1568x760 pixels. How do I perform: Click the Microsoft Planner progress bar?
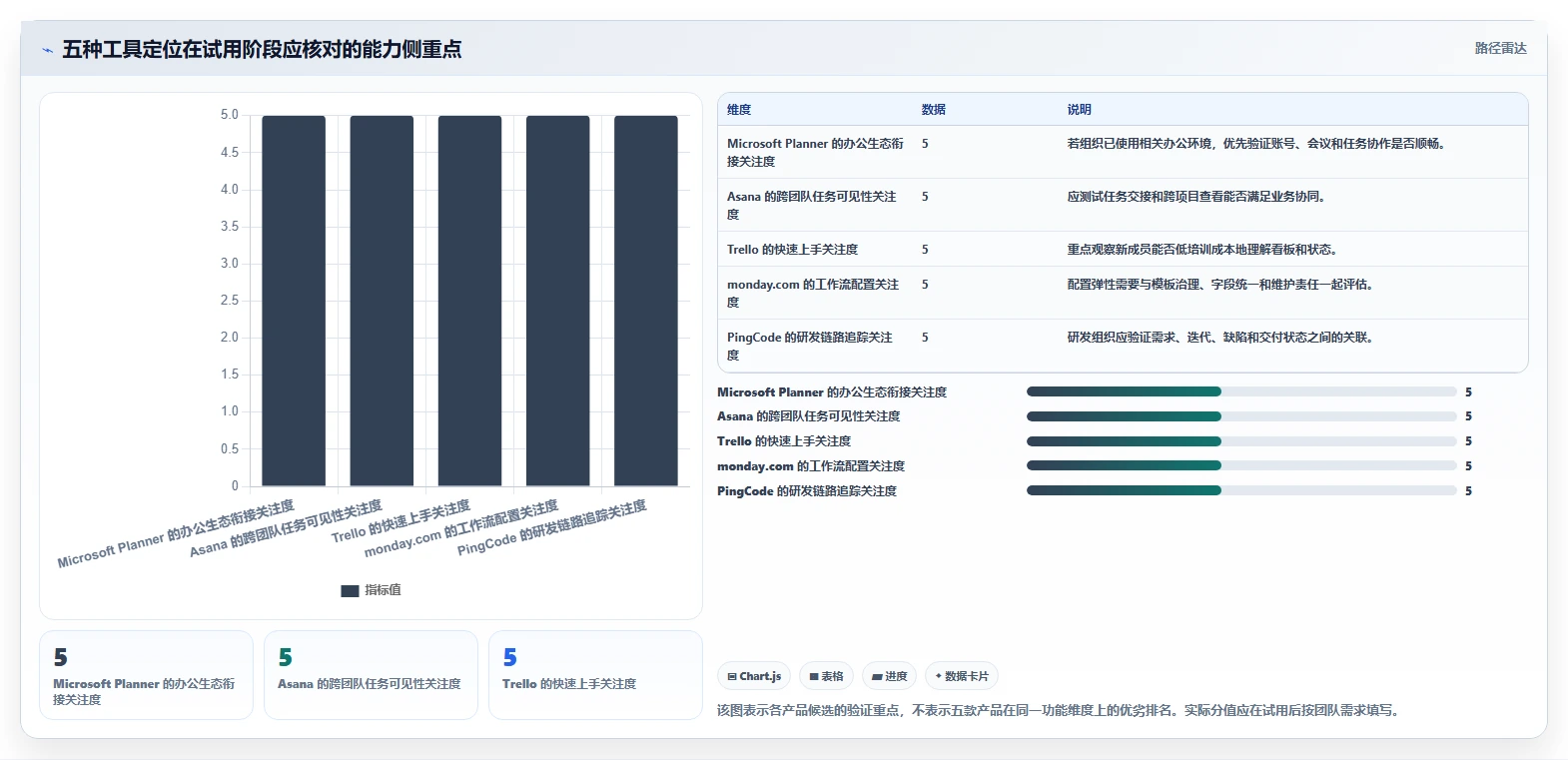[x=1241, y=391]
